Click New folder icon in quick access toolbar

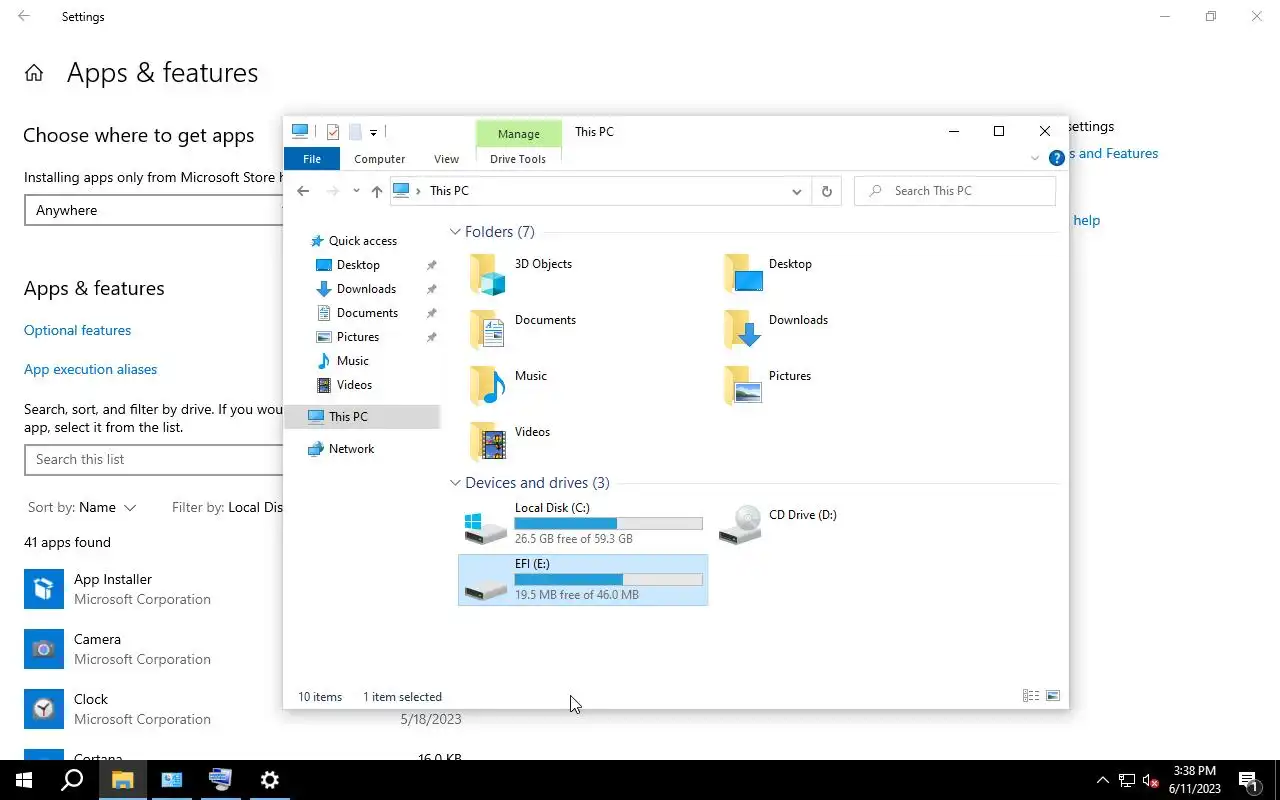pos(355,132)
